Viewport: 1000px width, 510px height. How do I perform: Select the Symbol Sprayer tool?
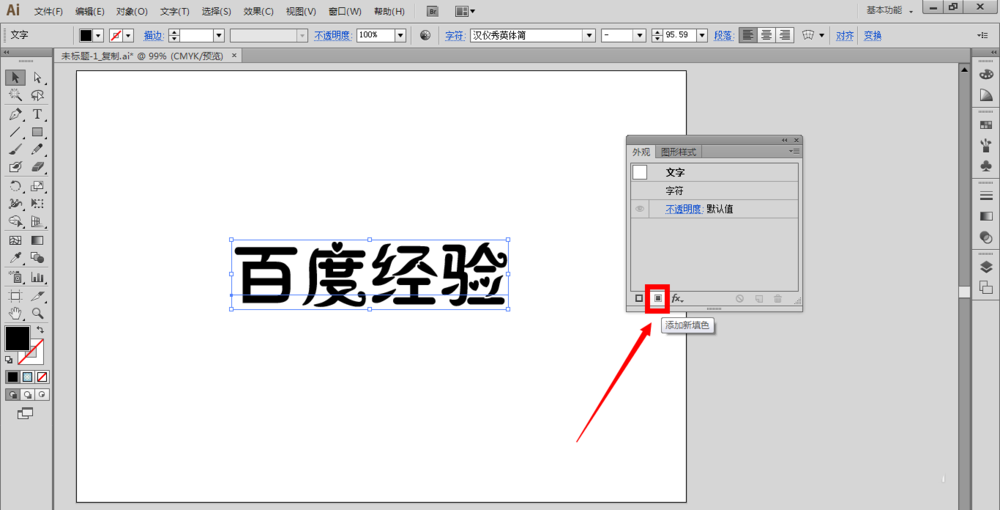[x=15, y=277]
